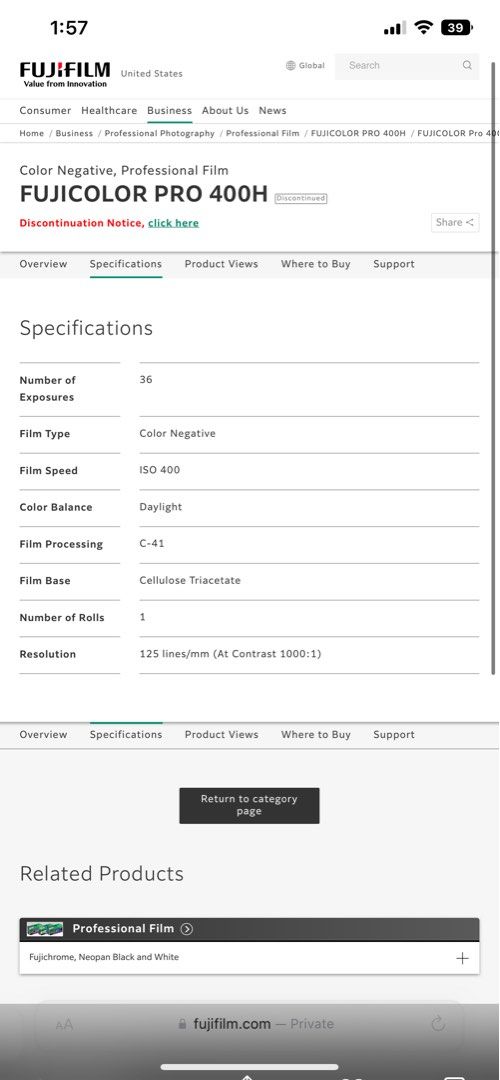Image resolution: width=500 pixels, height=1080 pixels.
Task: Tap the Safari reload icon
Action: [438, 1024]
